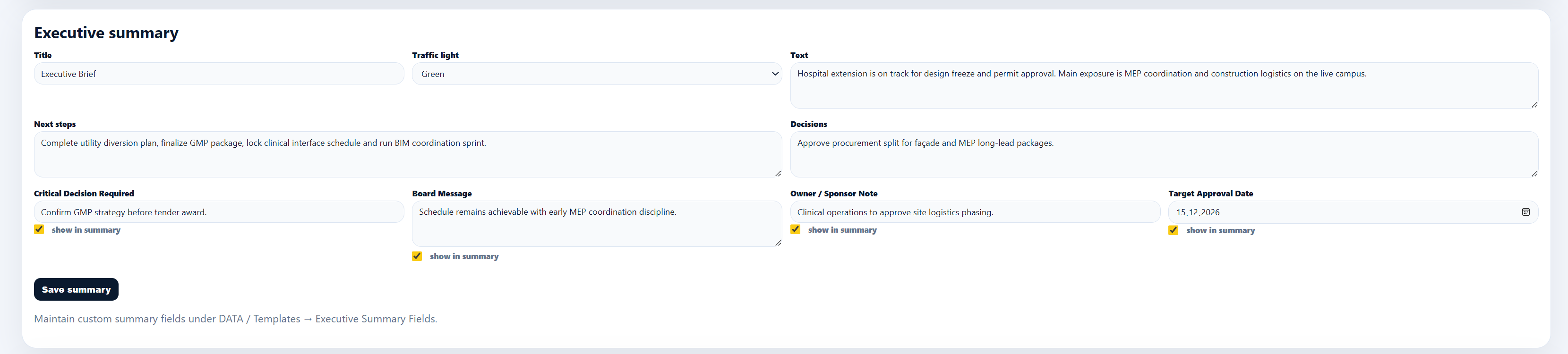
Task: Click into the Next steps text area
Action: 408,154
